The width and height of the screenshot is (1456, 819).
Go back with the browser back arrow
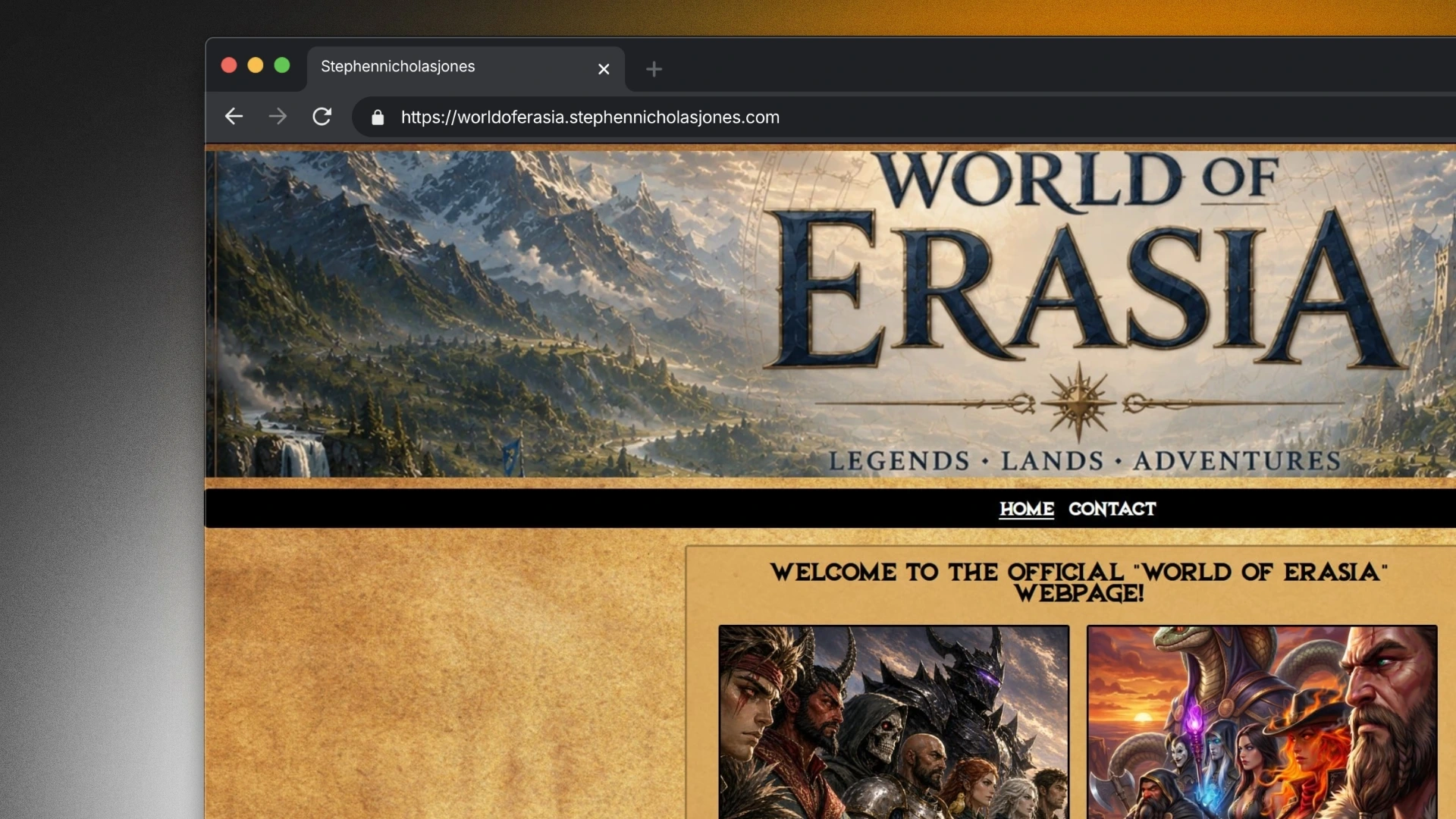234,117
